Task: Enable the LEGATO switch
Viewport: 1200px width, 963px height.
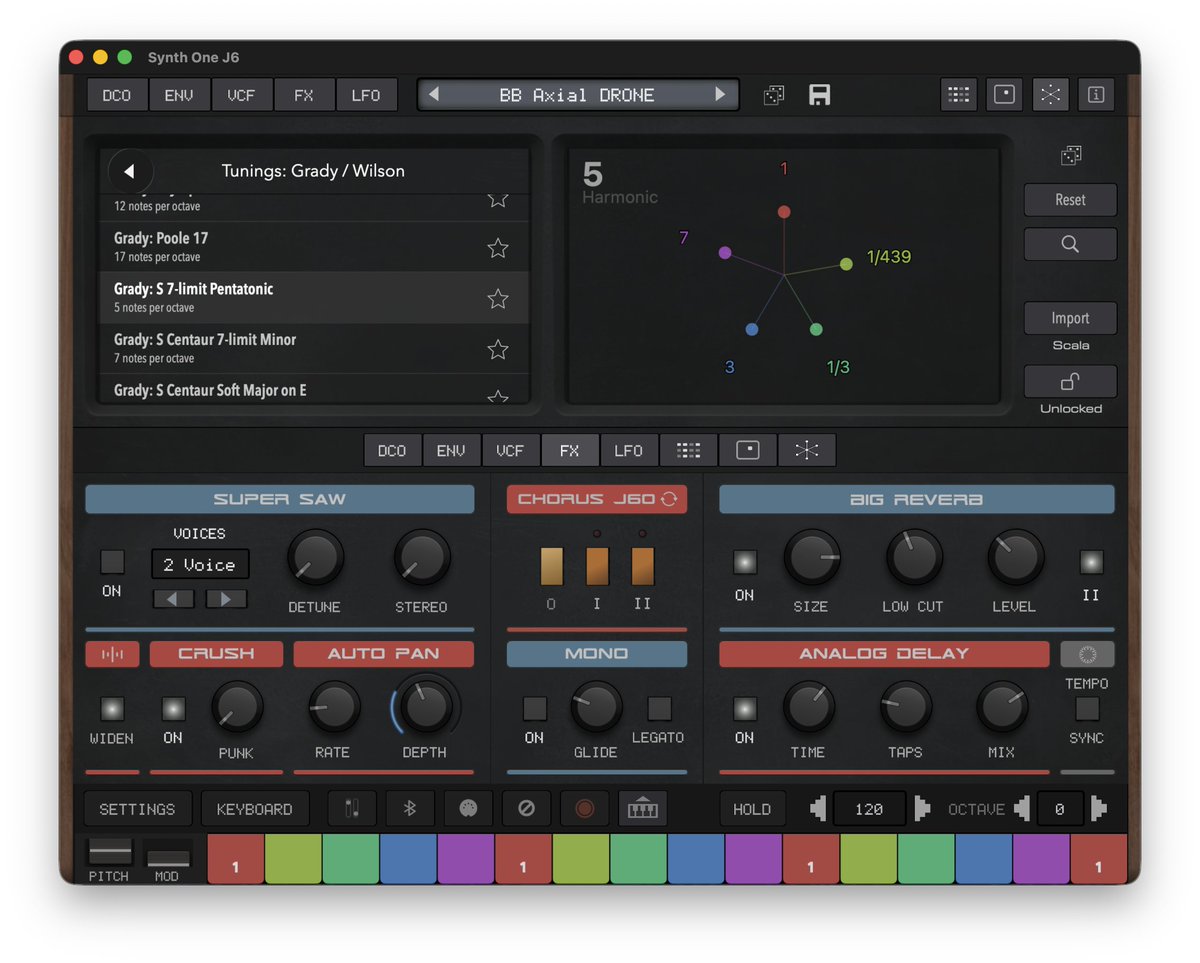Action: click(659, 709)
